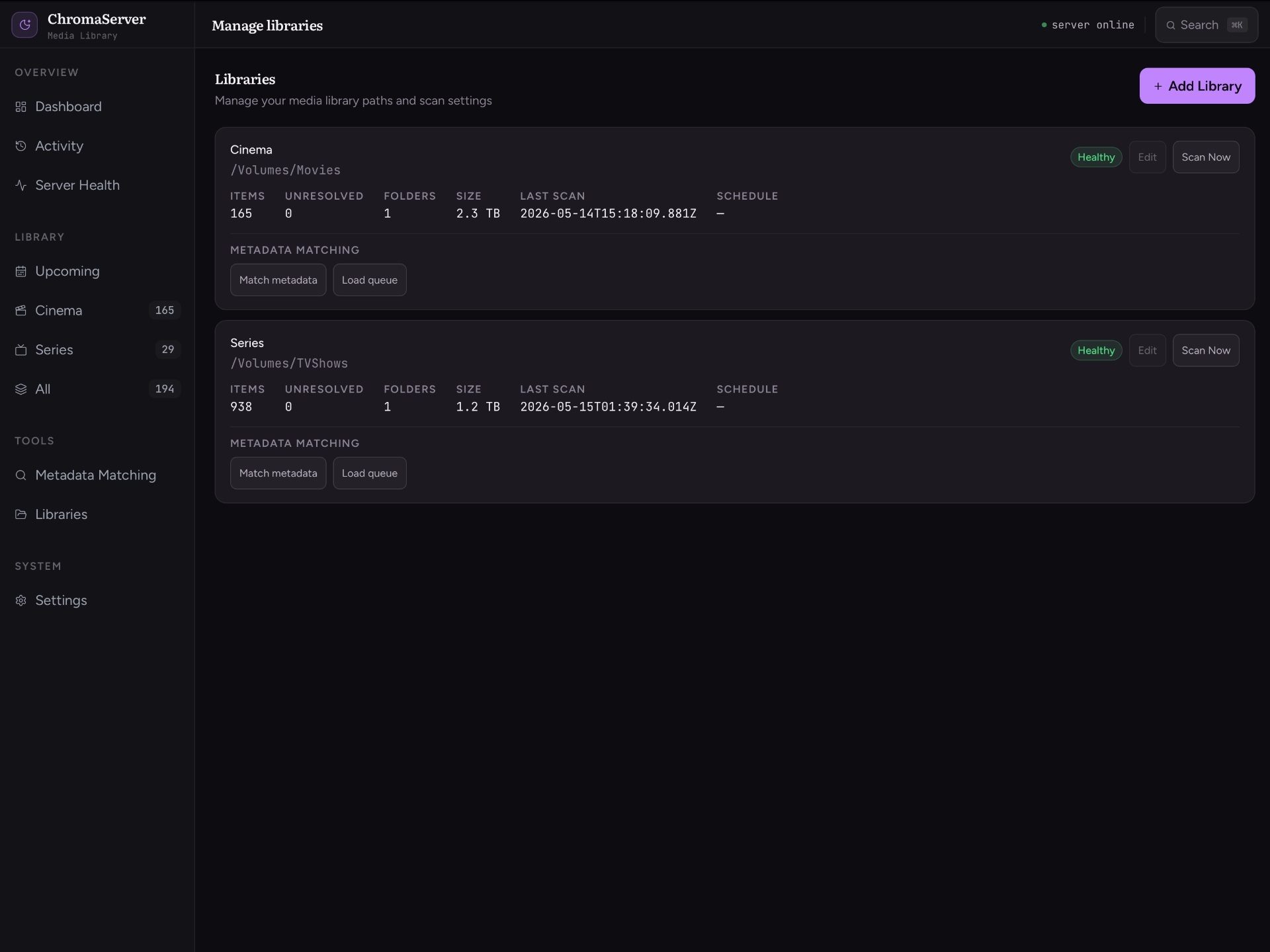1270x952 pixels.
Task: Click the All layers icon
Action: [21, 389]
